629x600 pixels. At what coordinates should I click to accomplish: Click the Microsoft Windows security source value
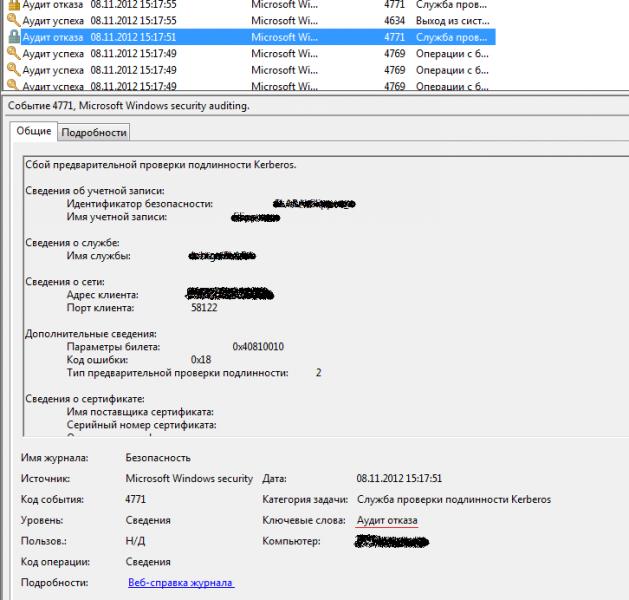(189, 478)
